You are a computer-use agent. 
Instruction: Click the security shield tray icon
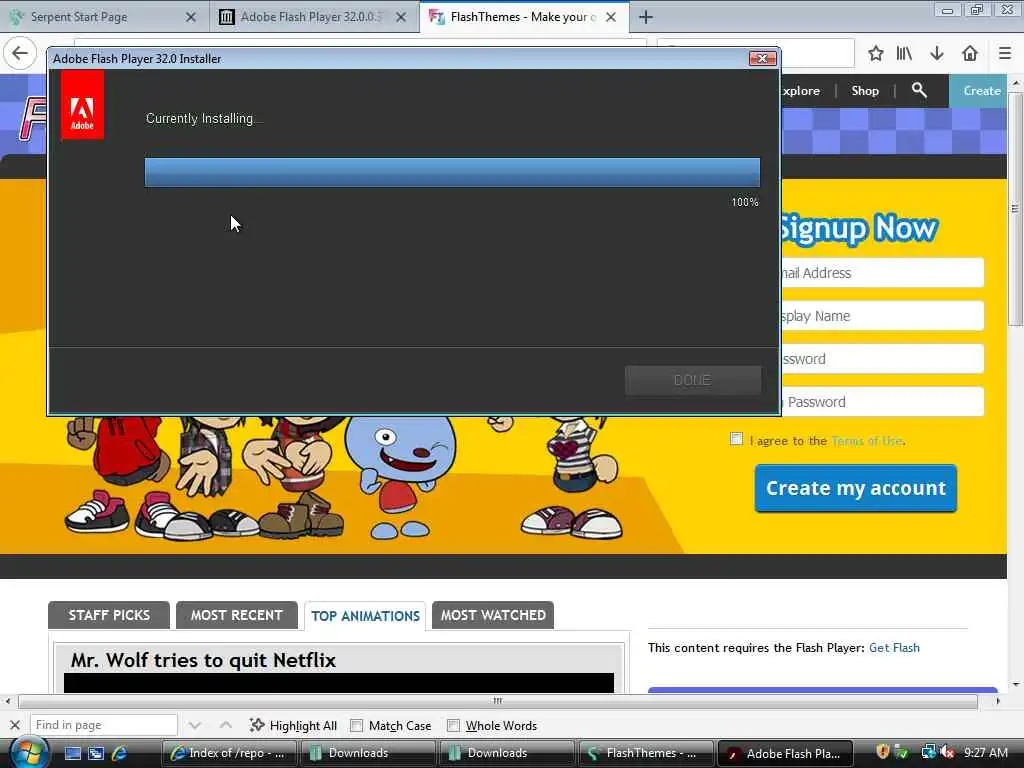[883, 753]
